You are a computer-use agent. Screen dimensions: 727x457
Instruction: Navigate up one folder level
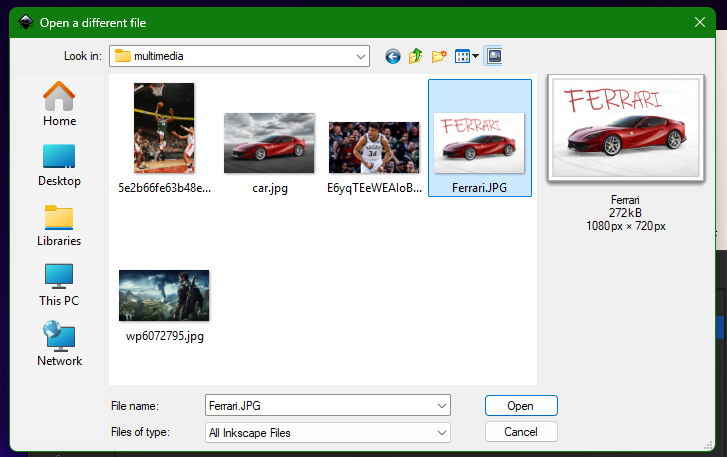click(x=415, y=57)
